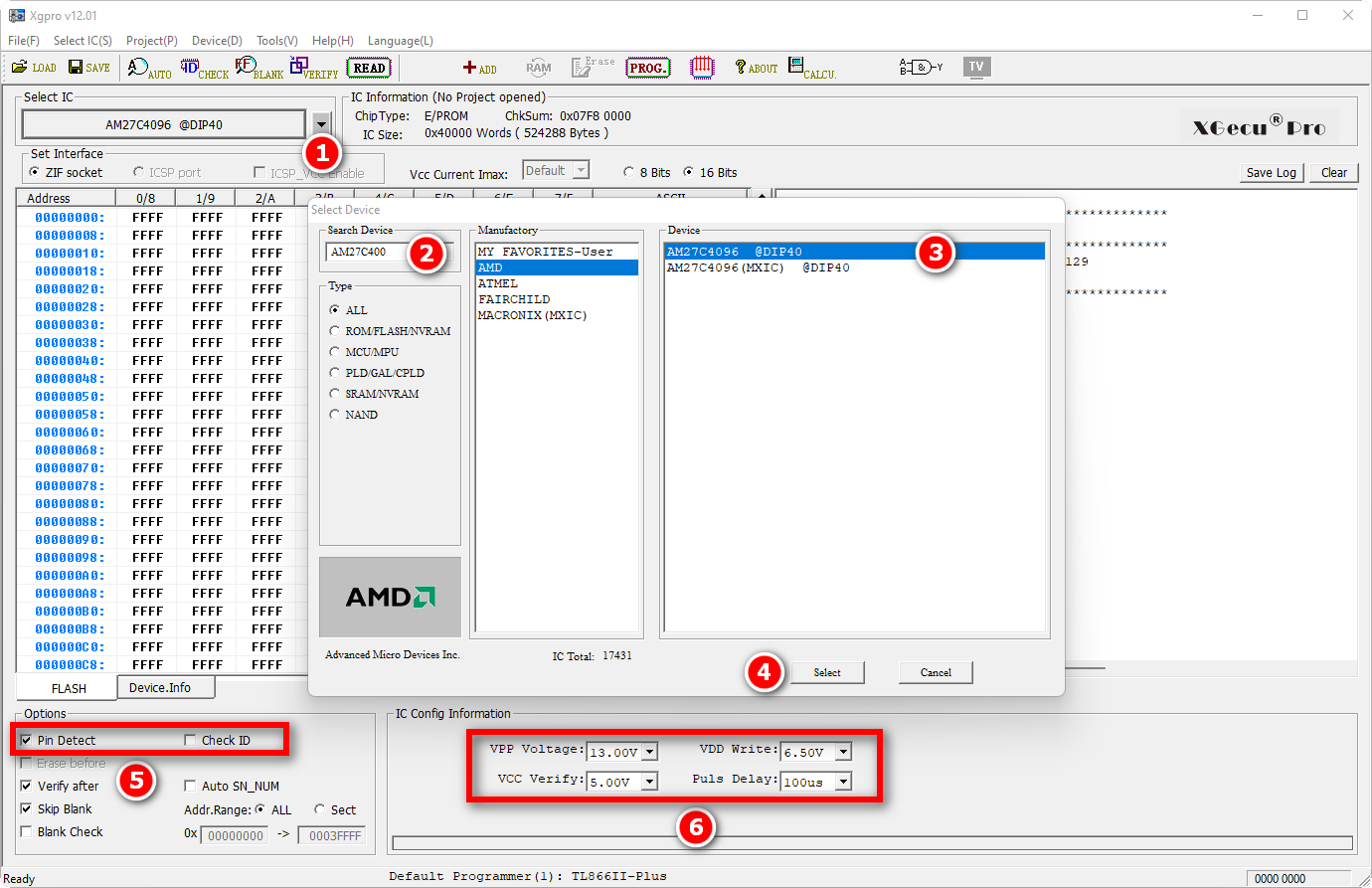
Task: Select AM27C4096(MXIC) @DIP40 device entry
Action: [x=854, y=267]
